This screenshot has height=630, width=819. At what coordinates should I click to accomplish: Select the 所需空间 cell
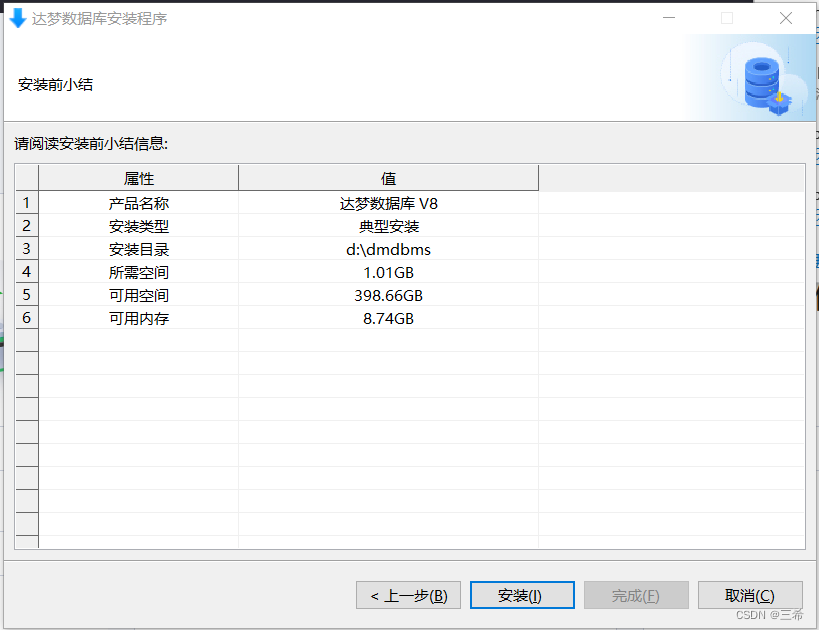pyautogui.click(x=138, y=272)
